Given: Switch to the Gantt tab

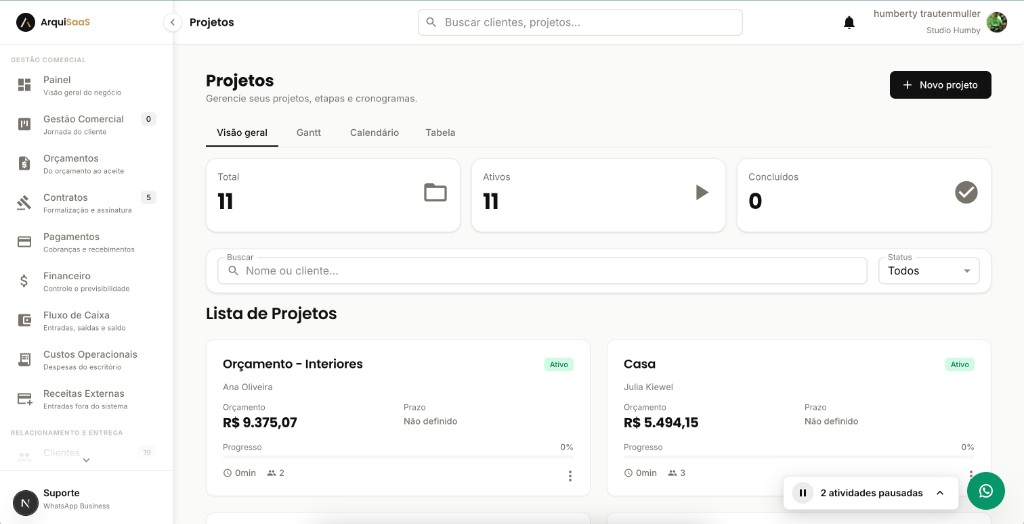Looking at the screenshot, I should pos(308,133).
